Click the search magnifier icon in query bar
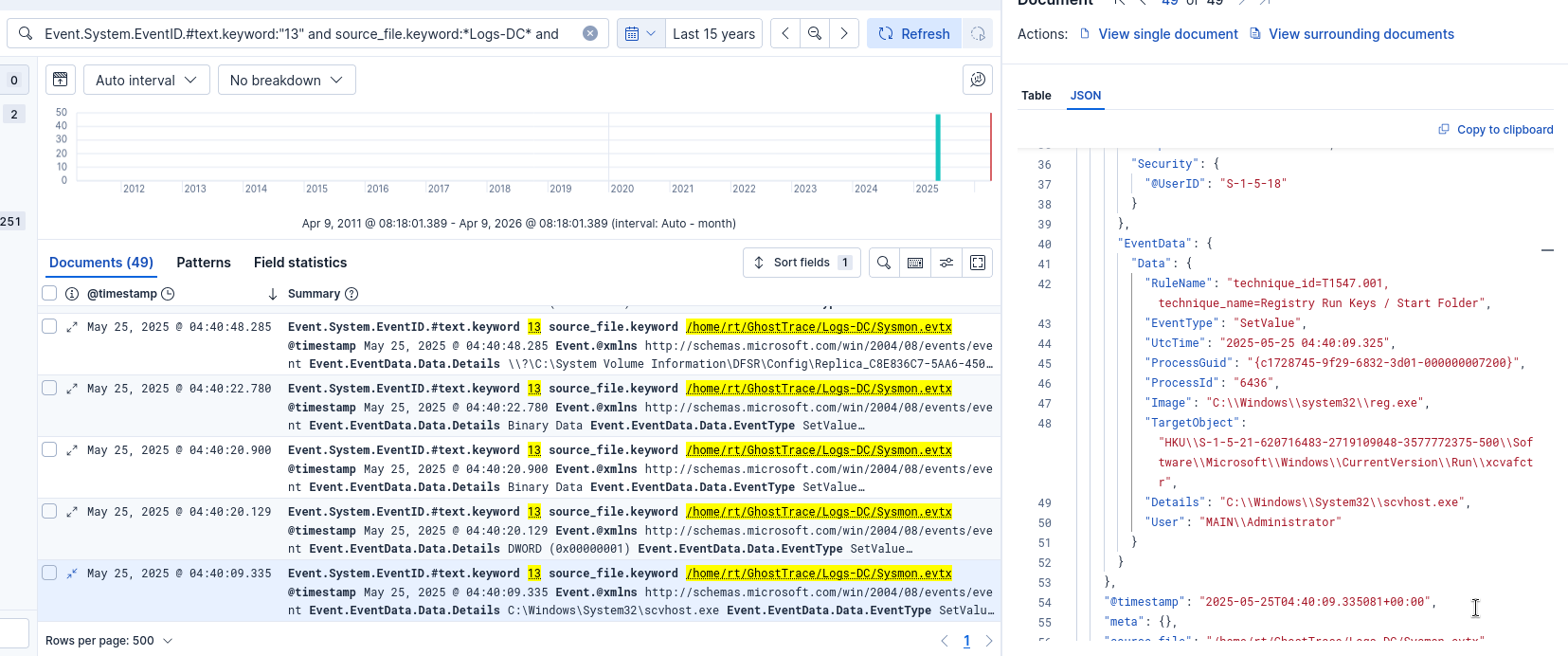 [x=26, y=34]
